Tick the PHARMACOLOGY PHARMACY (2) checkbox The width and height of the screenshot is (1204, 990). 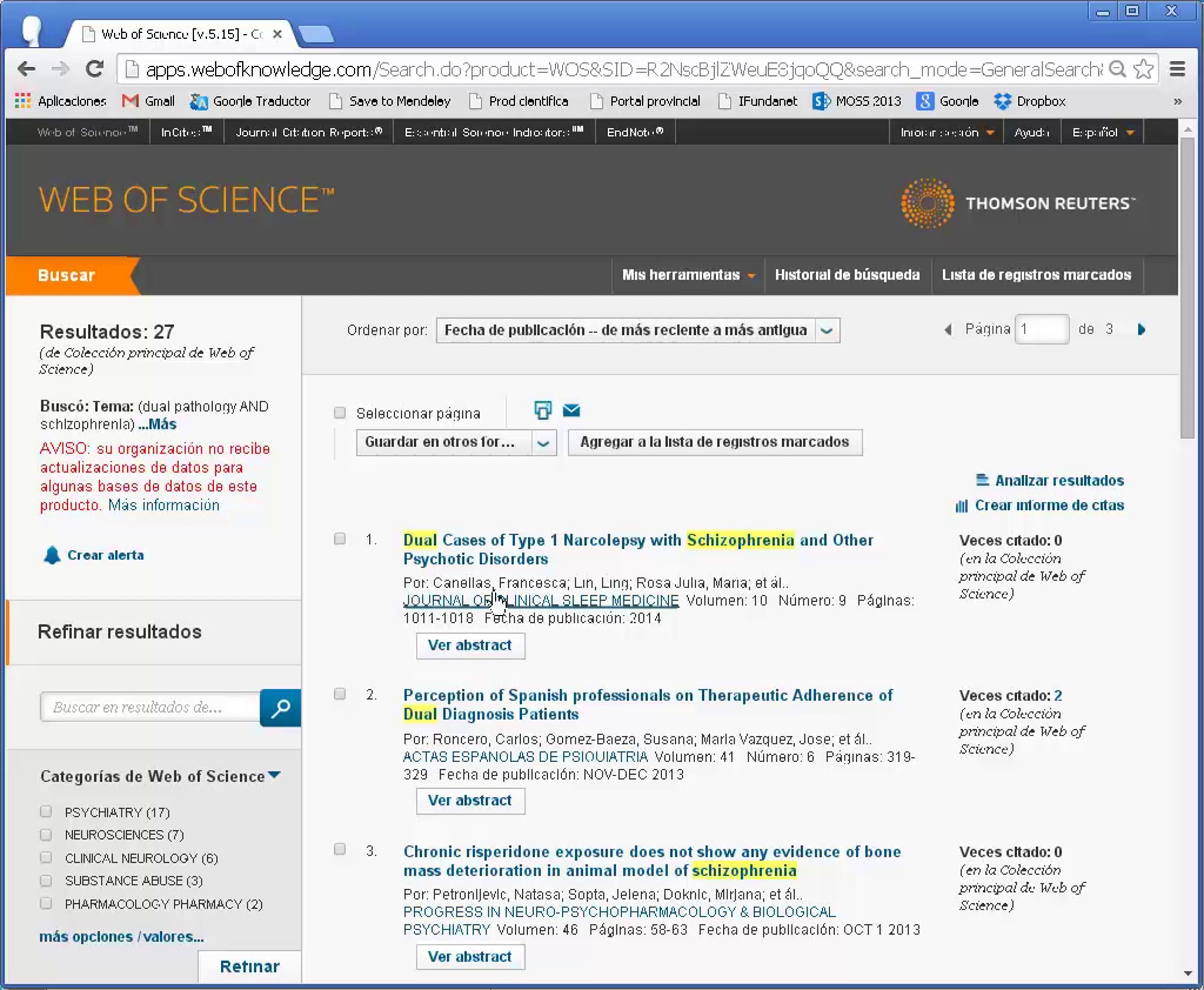click(46, 903)
